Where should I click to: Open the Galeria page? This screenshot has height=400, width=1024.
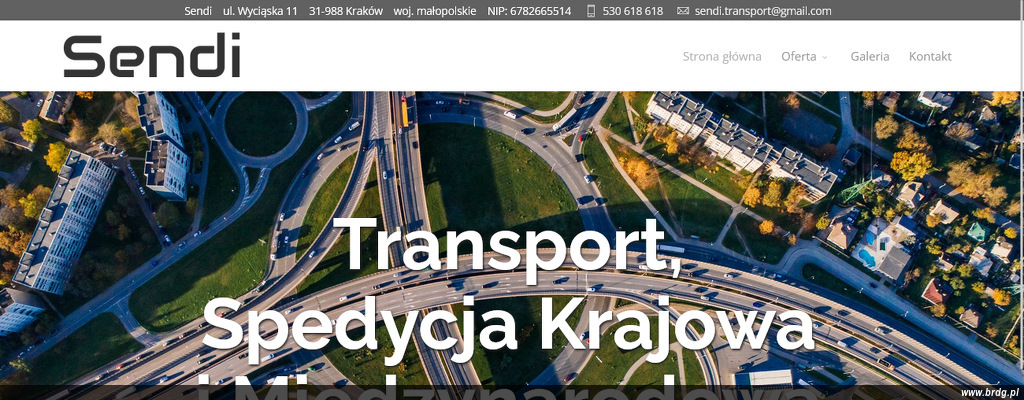pyautogui.click(x=869, y=57)
